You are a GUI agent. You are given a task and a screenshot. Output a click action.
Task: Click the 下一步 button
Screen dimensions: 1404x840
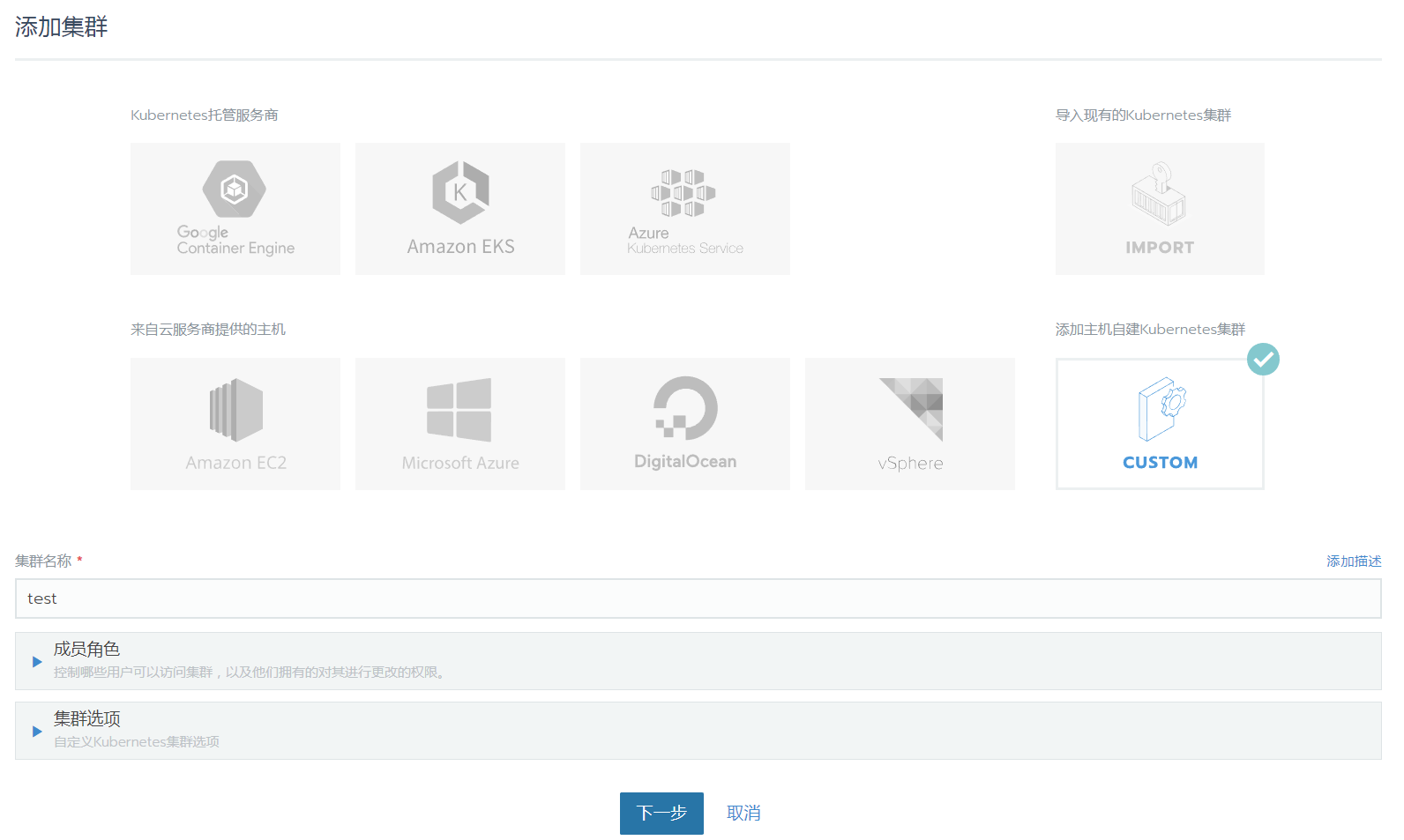pos(661,814)
